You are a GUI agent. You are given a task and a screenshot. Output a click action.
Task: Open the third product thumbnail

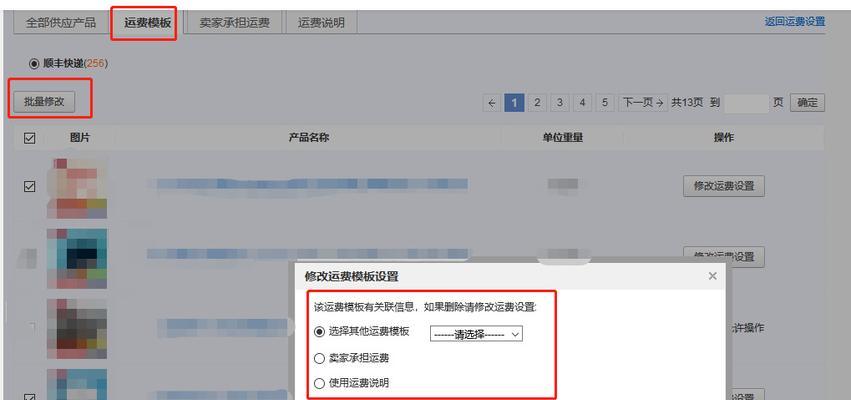click(x=77, y=329)
